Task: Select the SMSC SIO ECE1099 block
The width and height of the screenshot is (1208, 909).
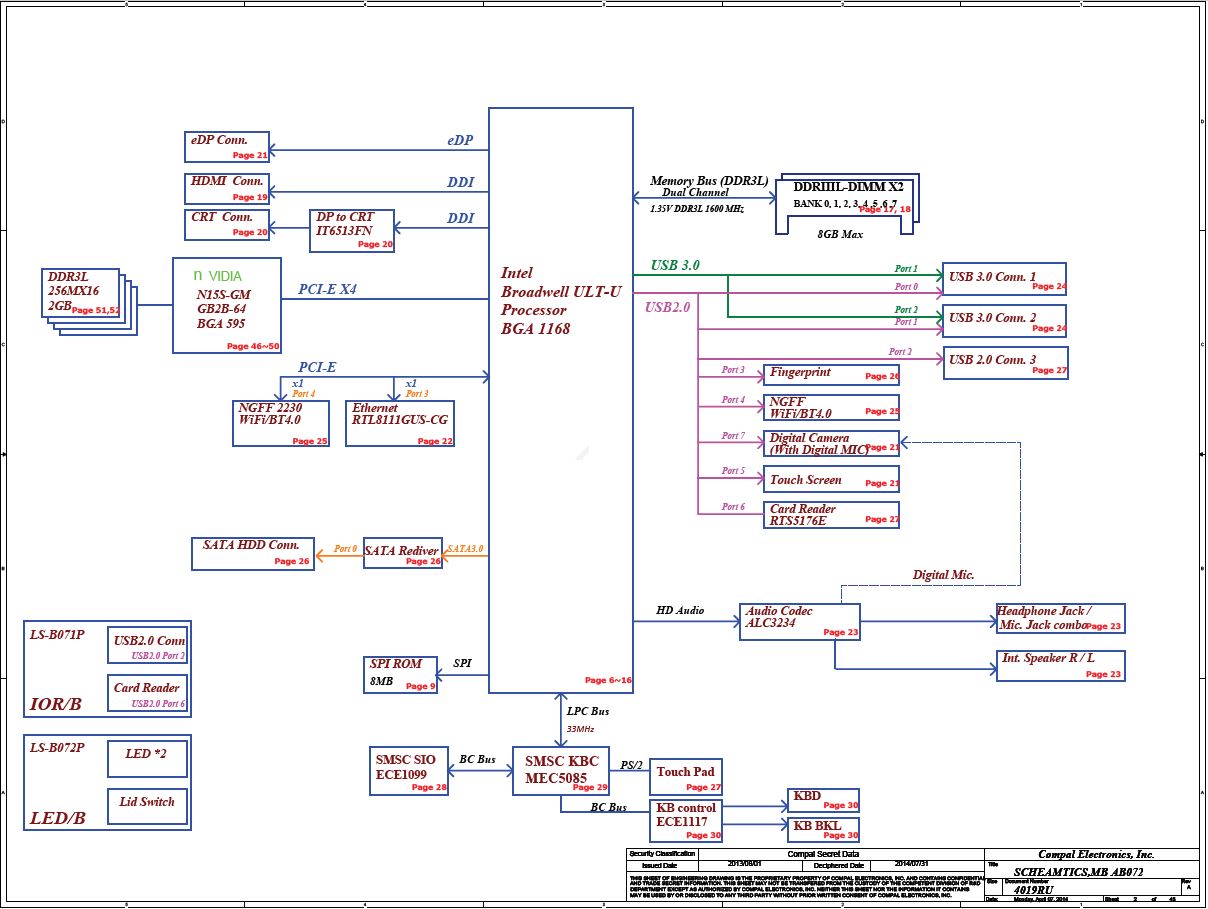Action: pyautogui.click(x=408, y=770)
